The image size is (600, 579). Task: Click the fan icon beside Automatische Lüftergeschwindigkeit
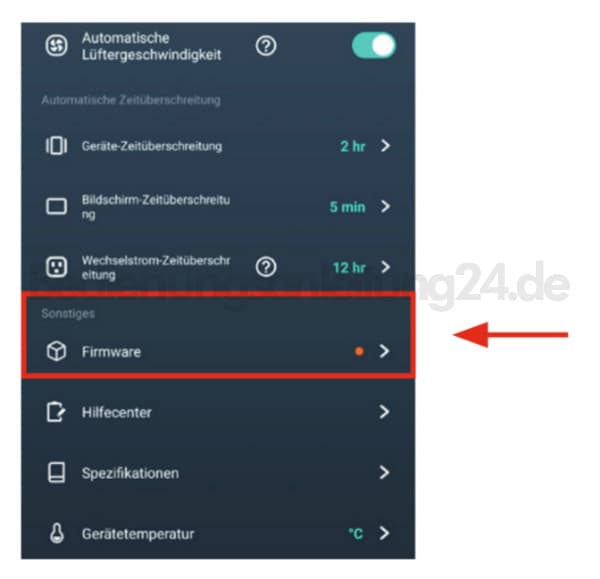click(x=57, y=46)
